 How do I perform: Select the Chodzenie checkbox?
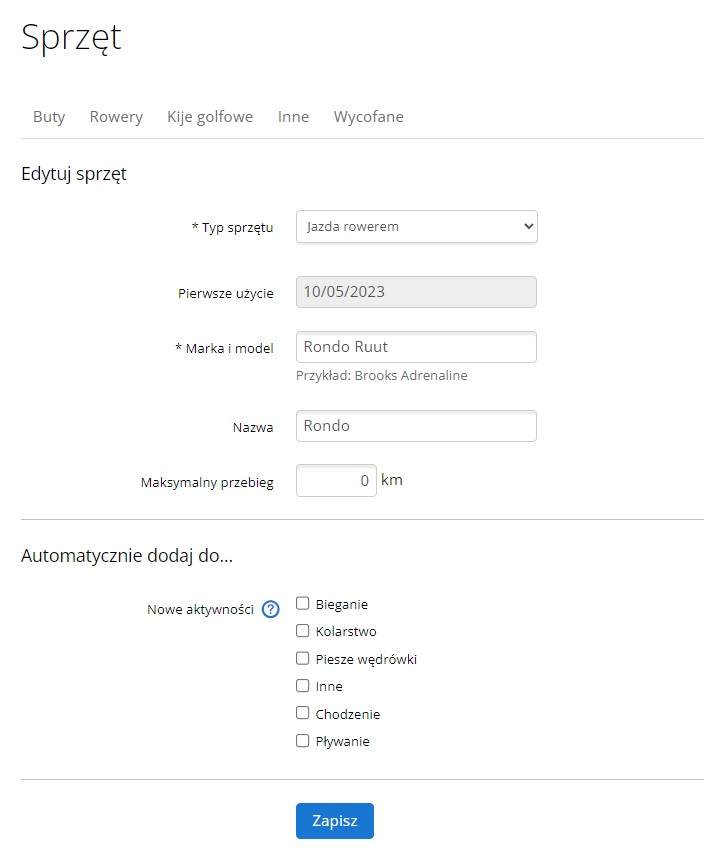click(302, 713)
